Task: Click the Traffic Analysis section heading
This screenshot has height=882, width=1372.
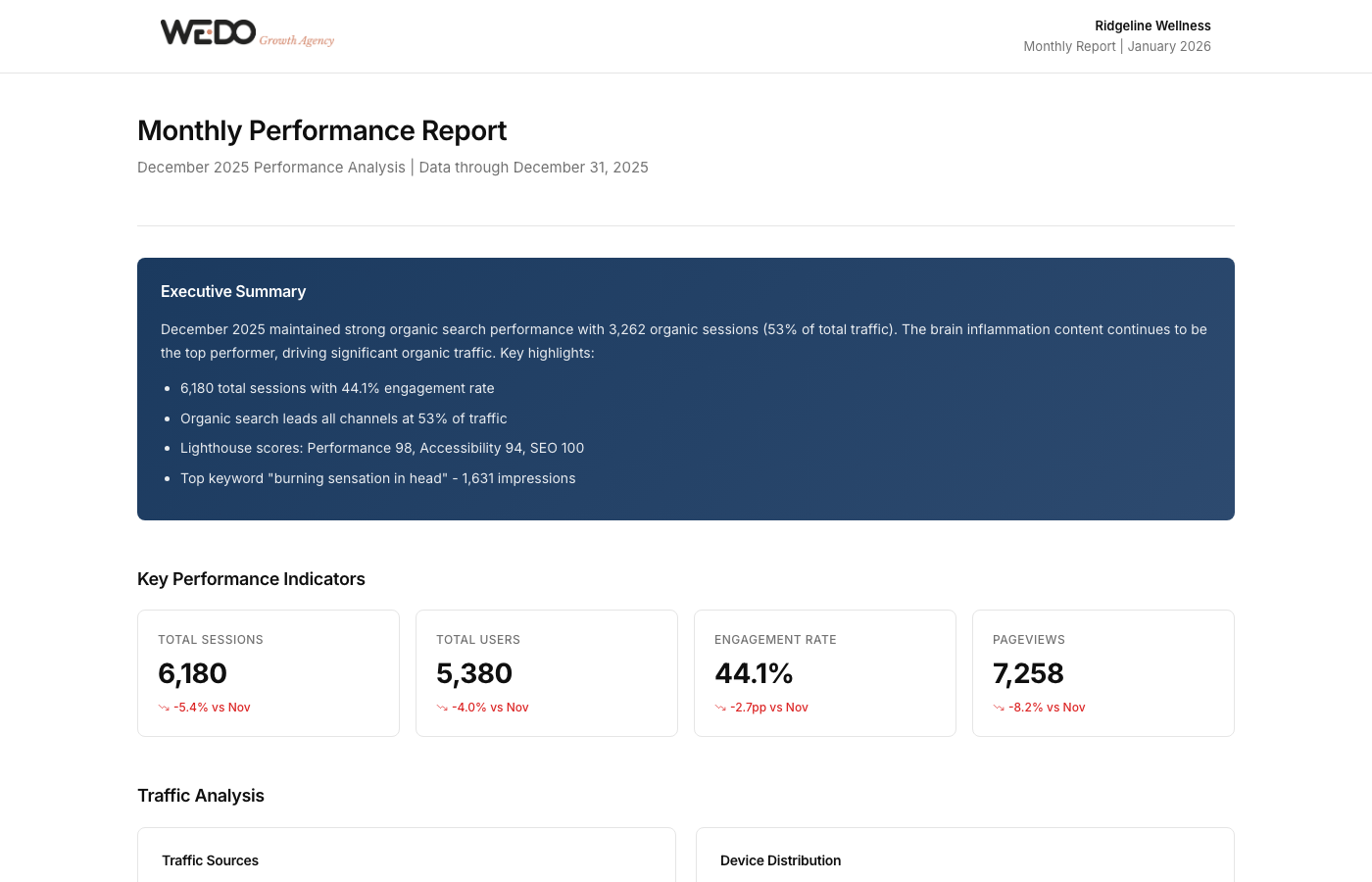Action: coord(201,796)
